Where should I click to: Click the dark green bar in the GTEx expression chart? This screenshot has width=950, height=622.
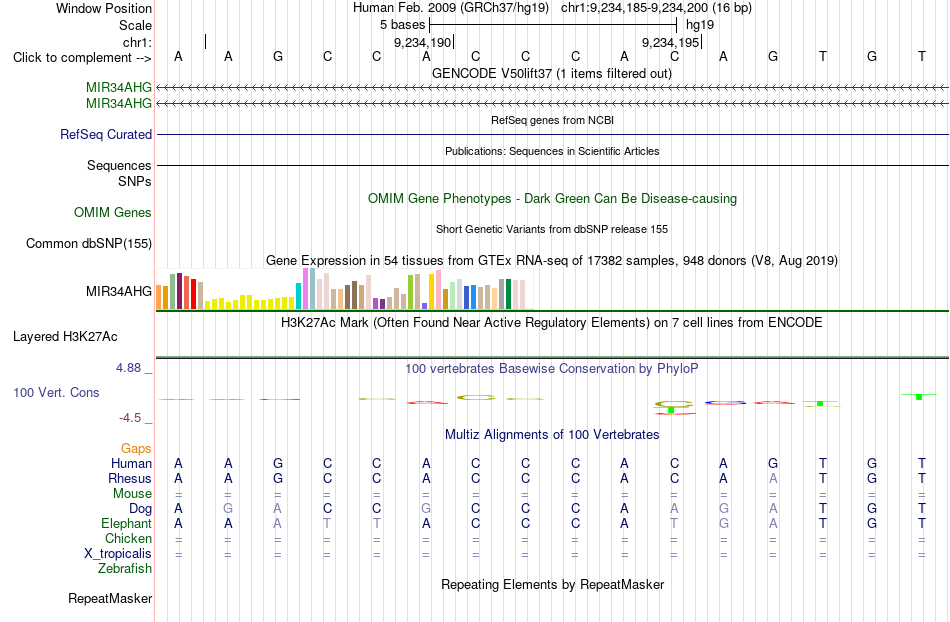[x=509, y=294]
